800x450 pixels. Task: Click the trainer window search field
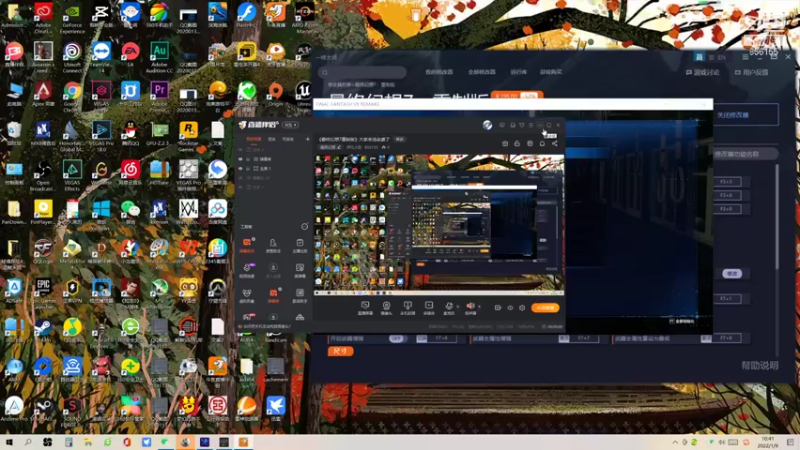click(x=363, y=72)
